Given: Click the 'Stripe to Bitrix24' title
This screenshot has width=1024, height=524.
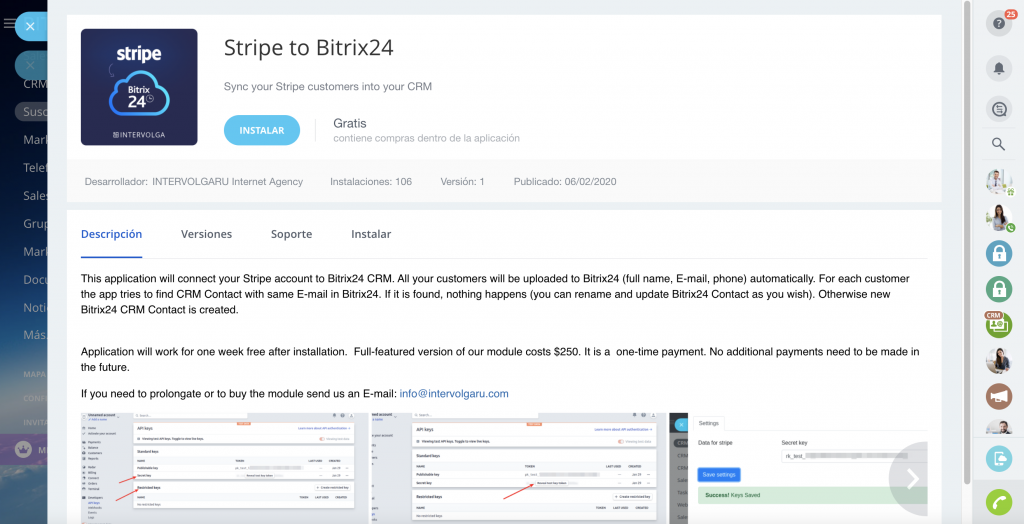Looking at the screenshot, I should point(309,48).
